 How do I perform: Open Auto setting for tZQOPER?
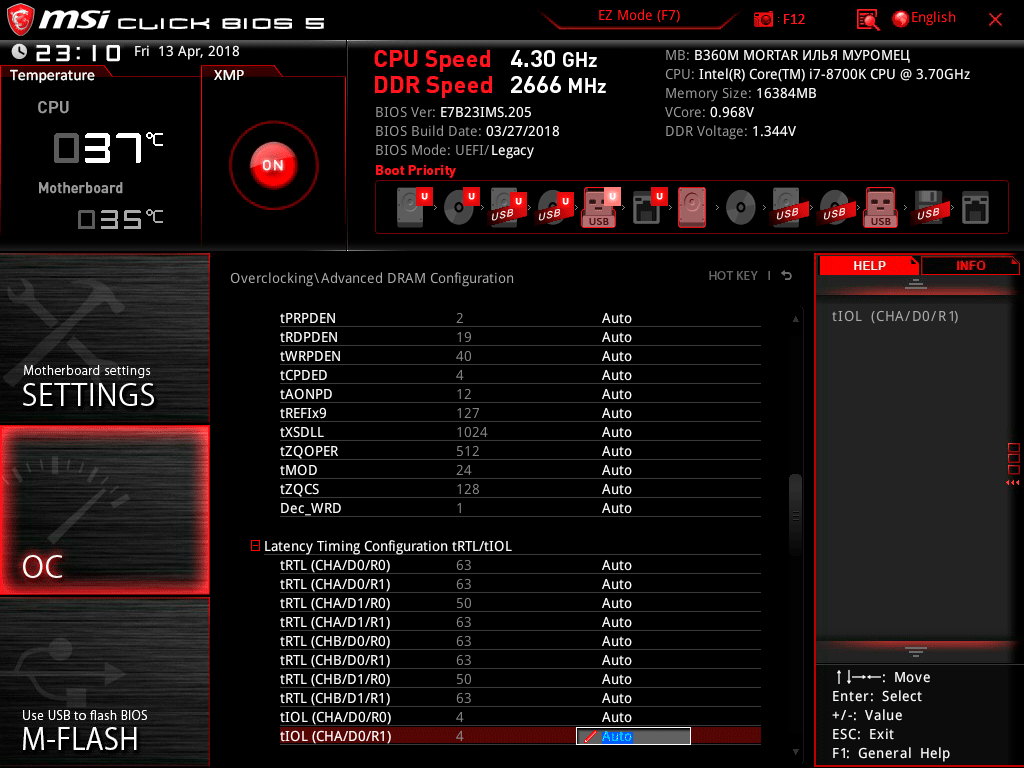point(616,451)
